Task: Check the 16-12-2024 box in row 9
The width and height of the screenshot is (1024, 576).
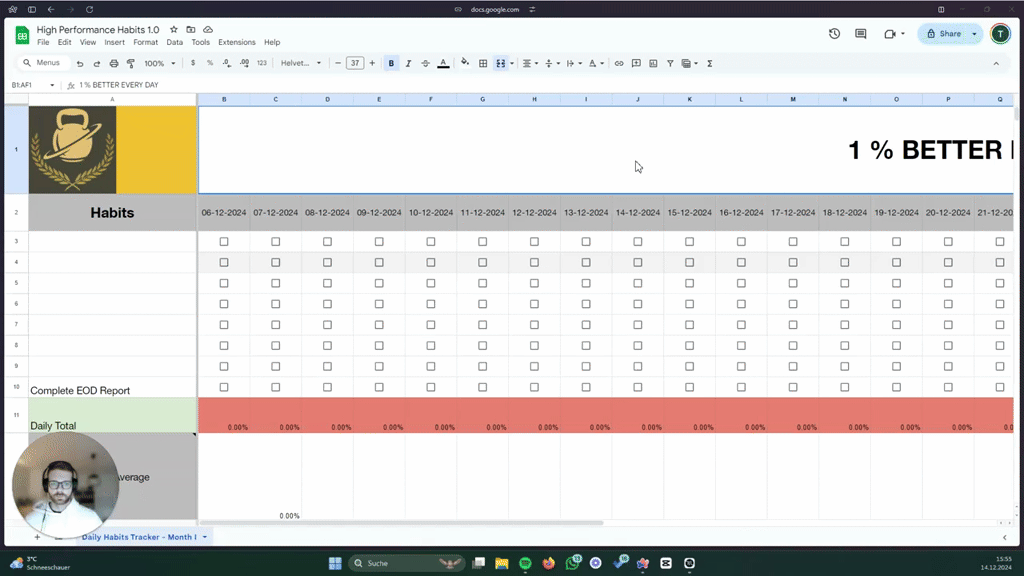Action: [x=741, y=366]
